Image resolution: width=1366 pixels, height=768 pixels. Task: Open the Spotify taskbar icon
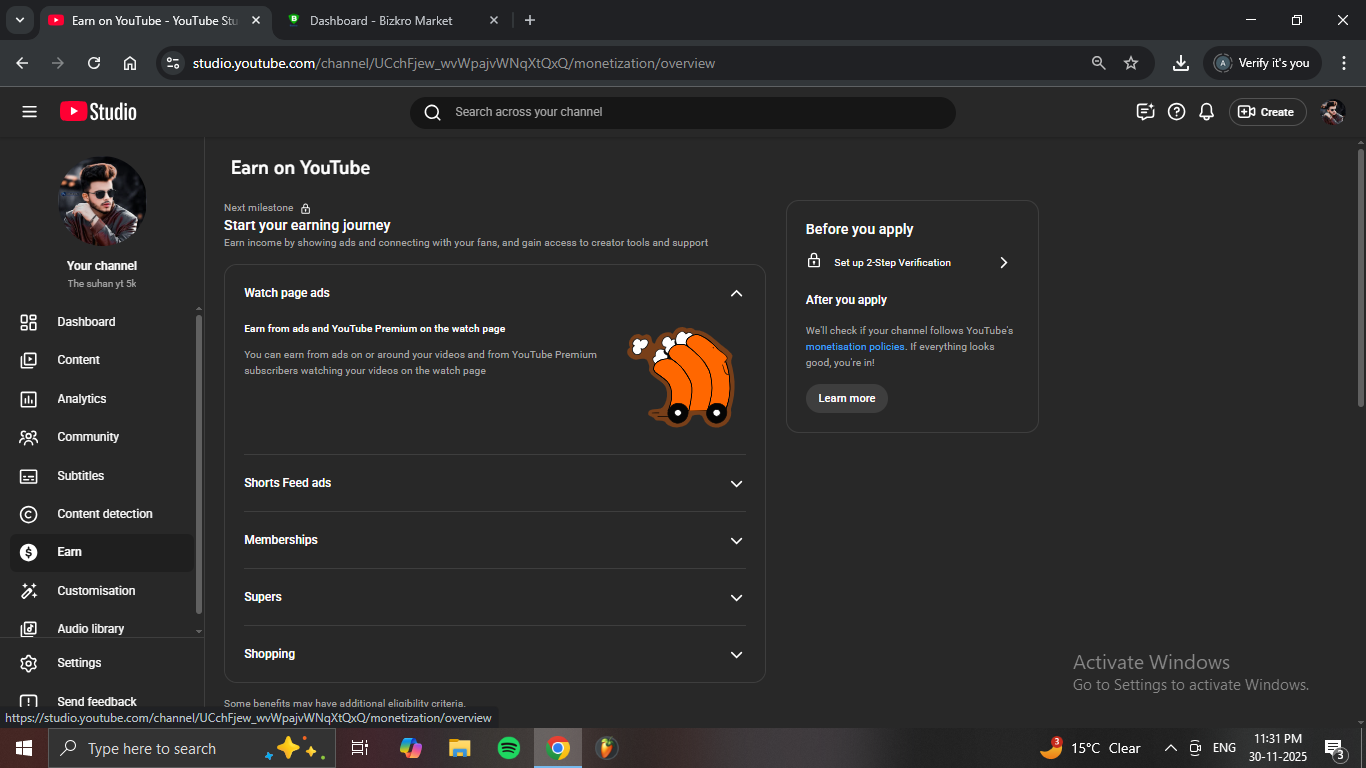pos(508,748)
